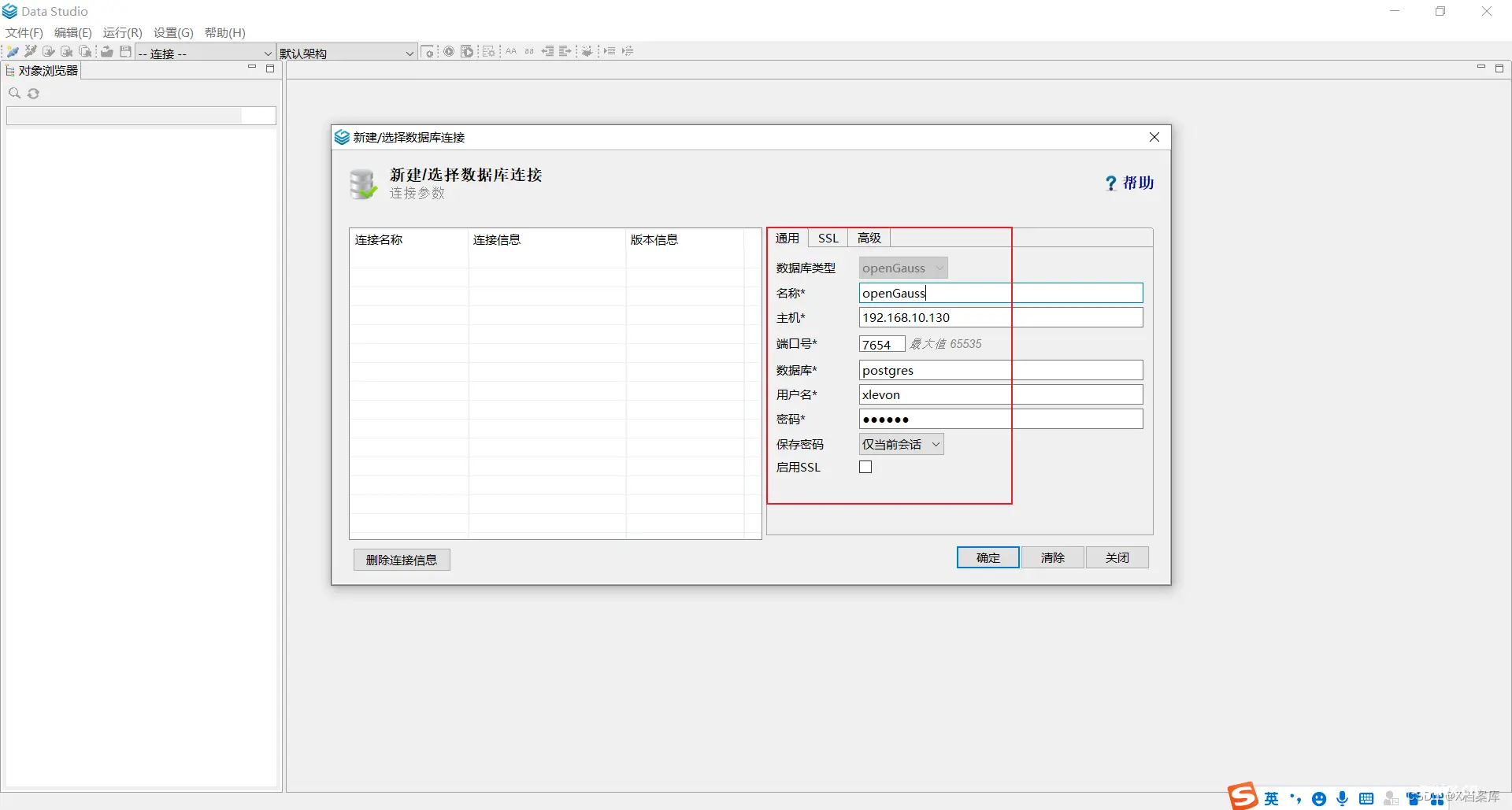Click the 端口号 input field

click(x=882, y=344)
